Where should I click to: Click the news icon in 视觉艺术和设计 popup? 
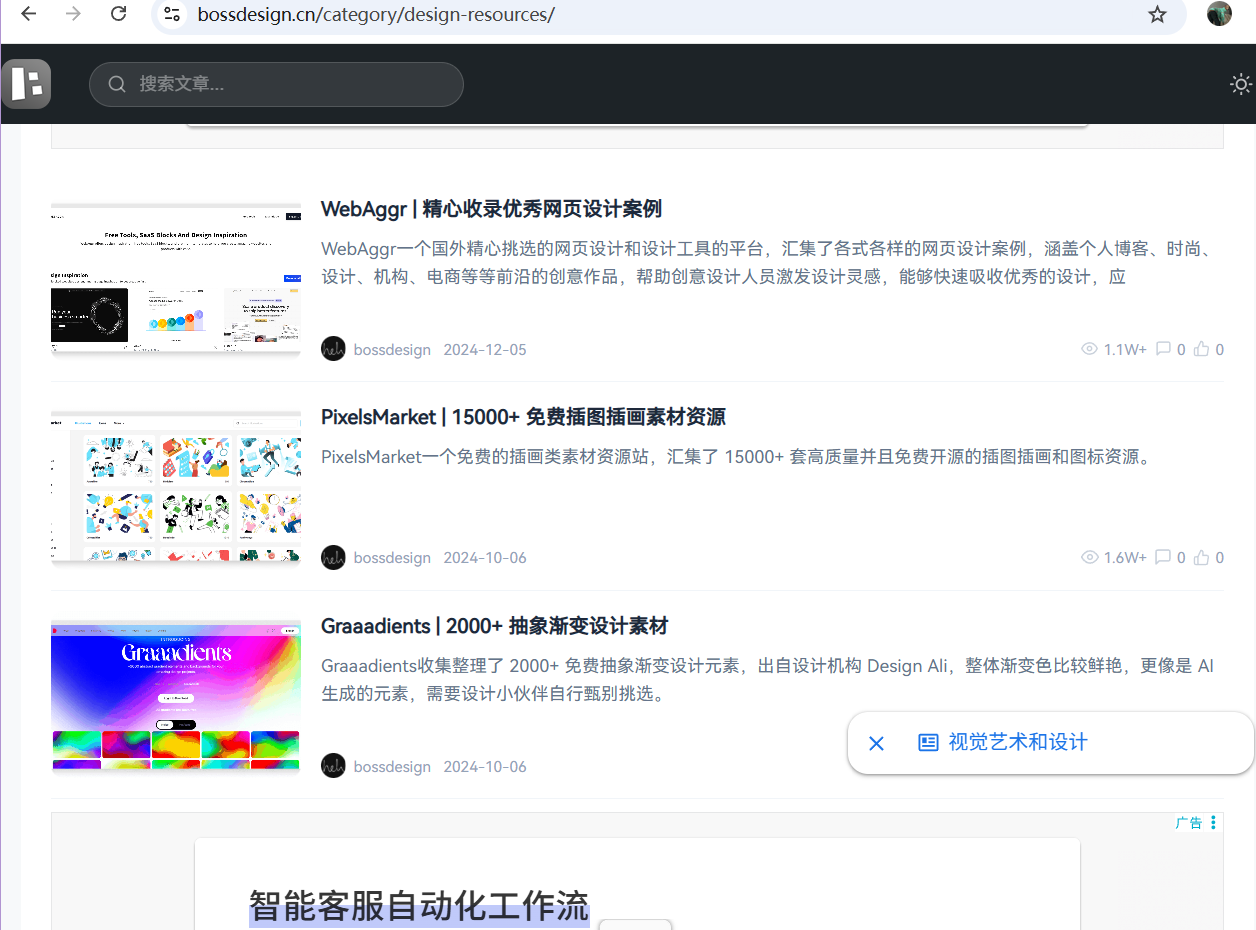928,742
